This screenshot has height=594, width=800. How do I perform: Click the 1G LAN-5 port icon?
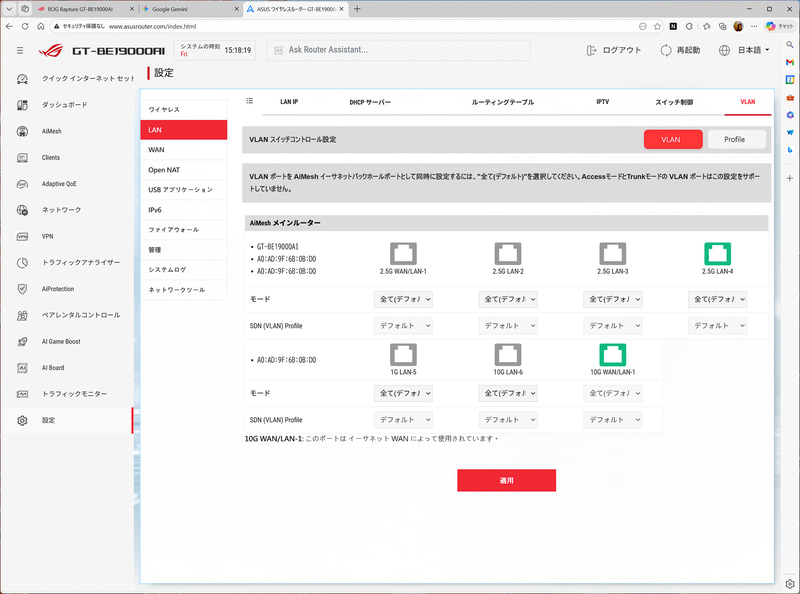coord(403,355)
